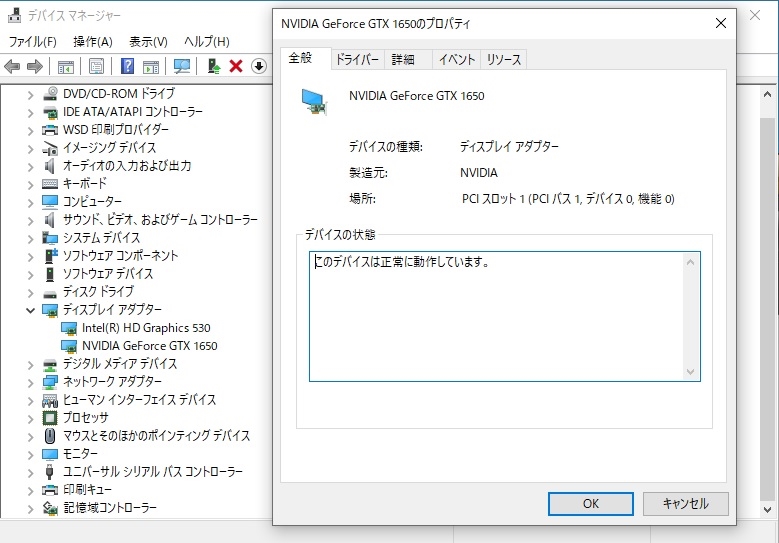Click the status box scroll-down arrow
The image size is (779, 543).
690,372
